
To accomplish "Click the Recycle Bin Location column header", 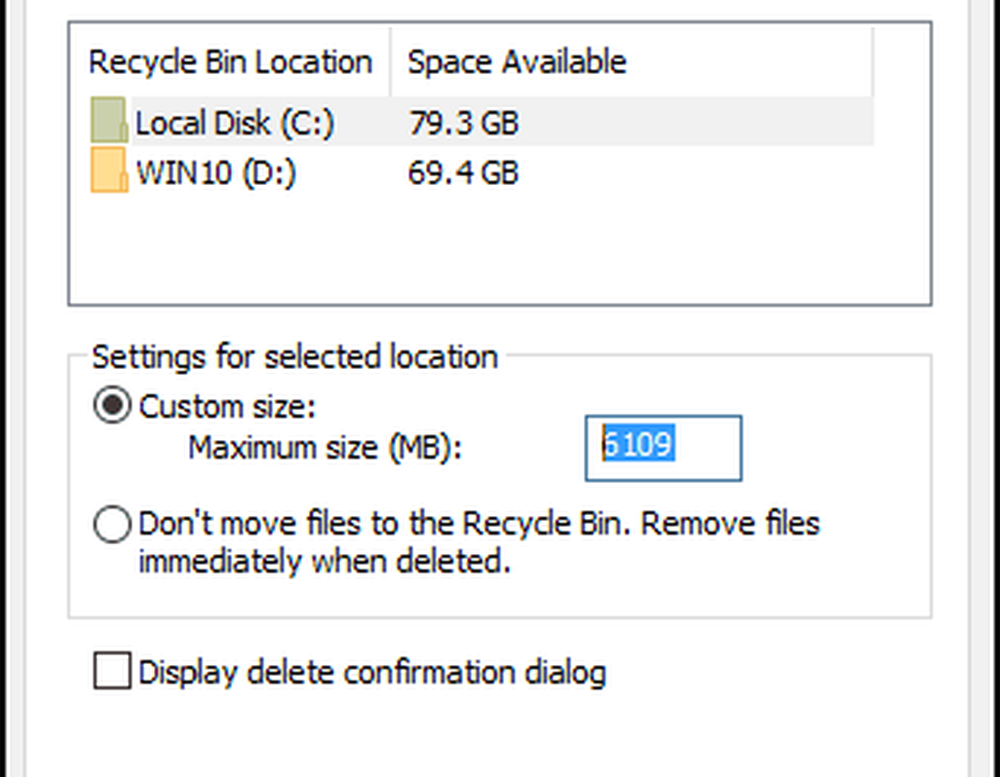I will pos(230,62).
